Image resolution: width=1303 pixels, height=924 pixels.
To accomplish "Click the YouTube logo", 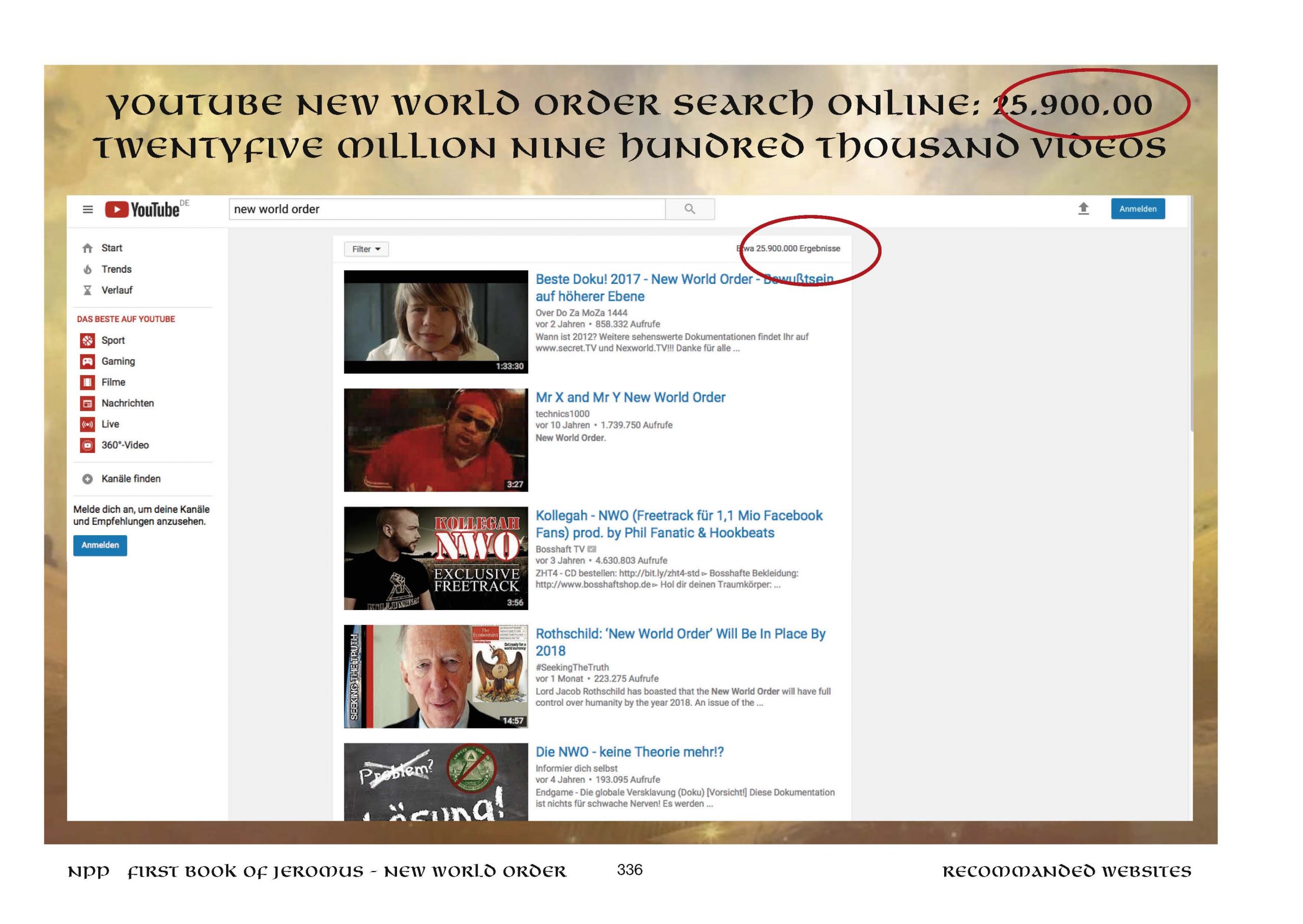I will point(143,210).
